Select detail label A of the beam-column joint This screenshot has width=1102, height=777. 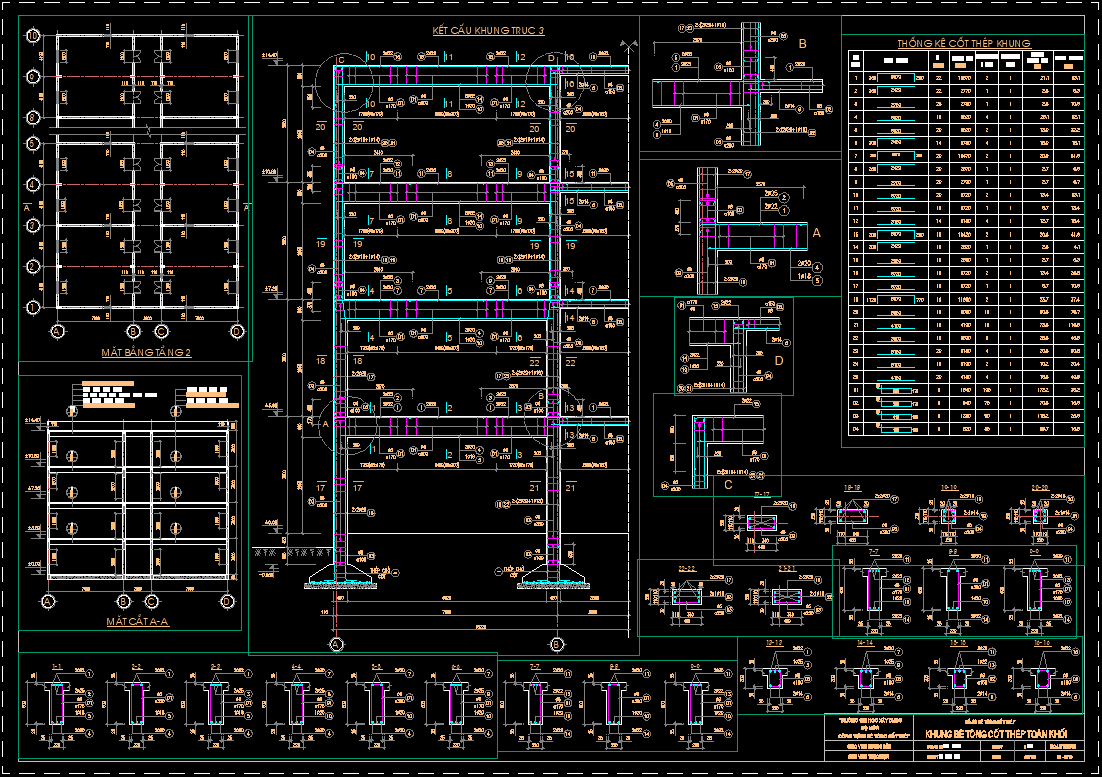point(816,232)
